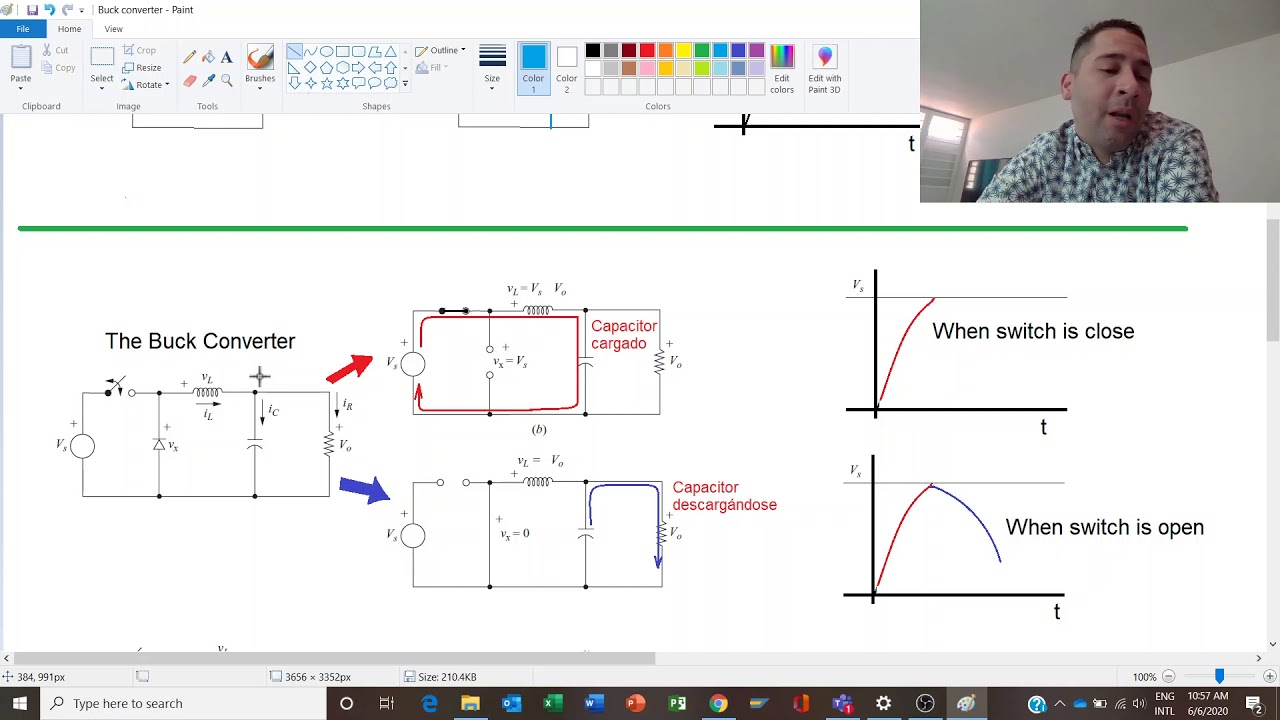The width and height of the screenshot is (1280, 720).
Task: Open Microsoft Teams from the taskbar
Action: click(842, 704)
